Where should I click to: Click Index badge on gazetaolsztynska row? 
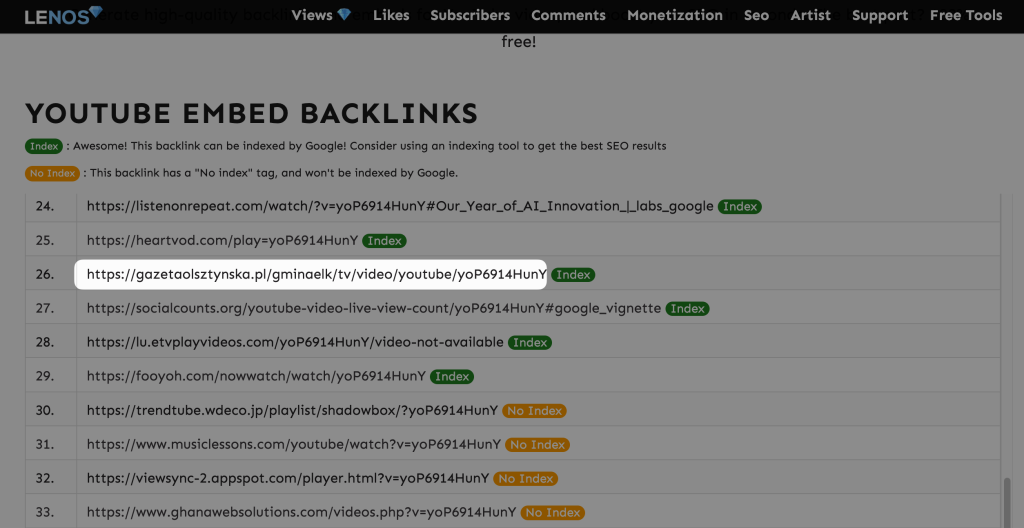pos(573,274)
